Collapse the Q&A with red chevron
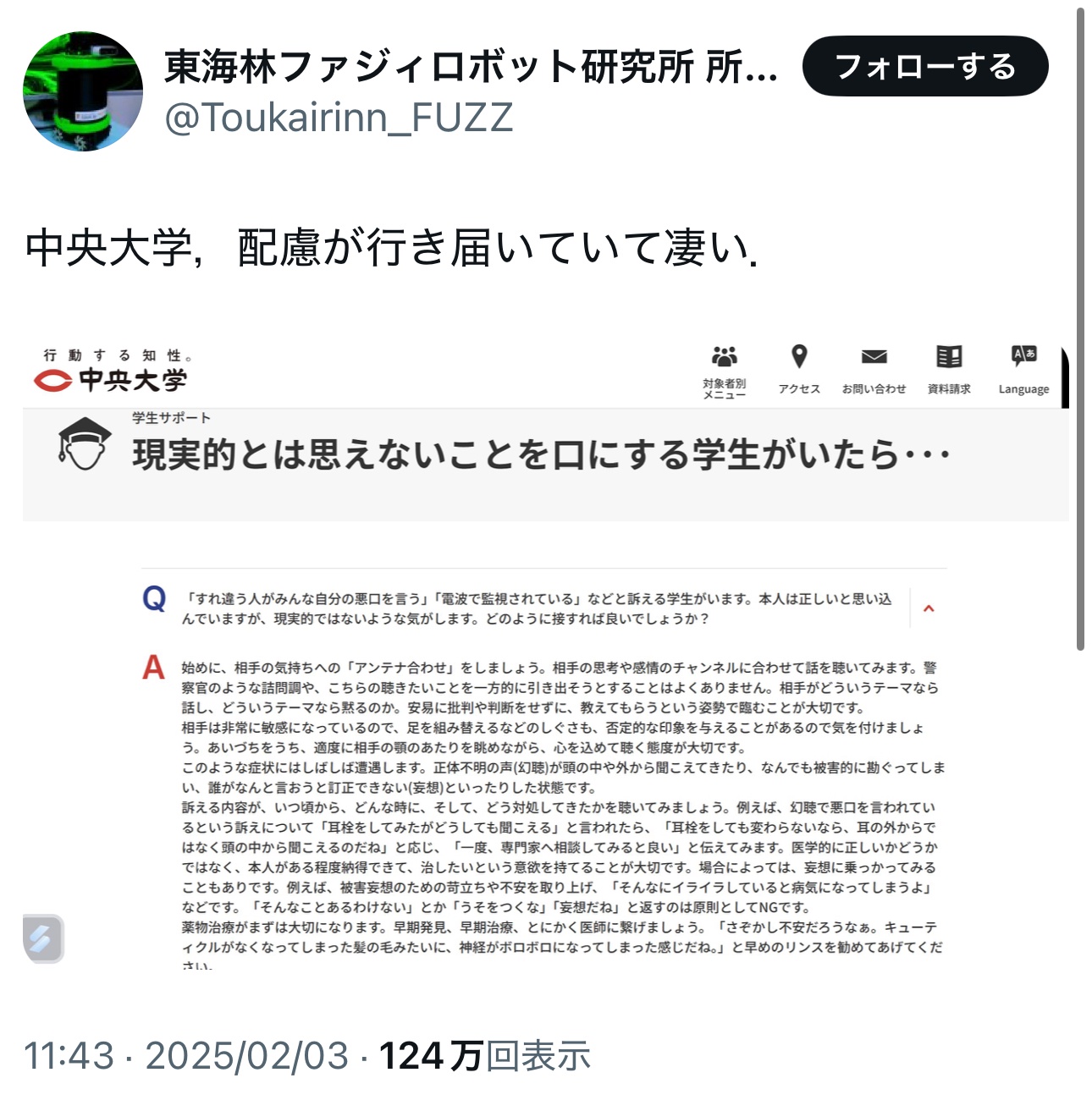Screen dimensions: 1092x1100 pos(929,608)
